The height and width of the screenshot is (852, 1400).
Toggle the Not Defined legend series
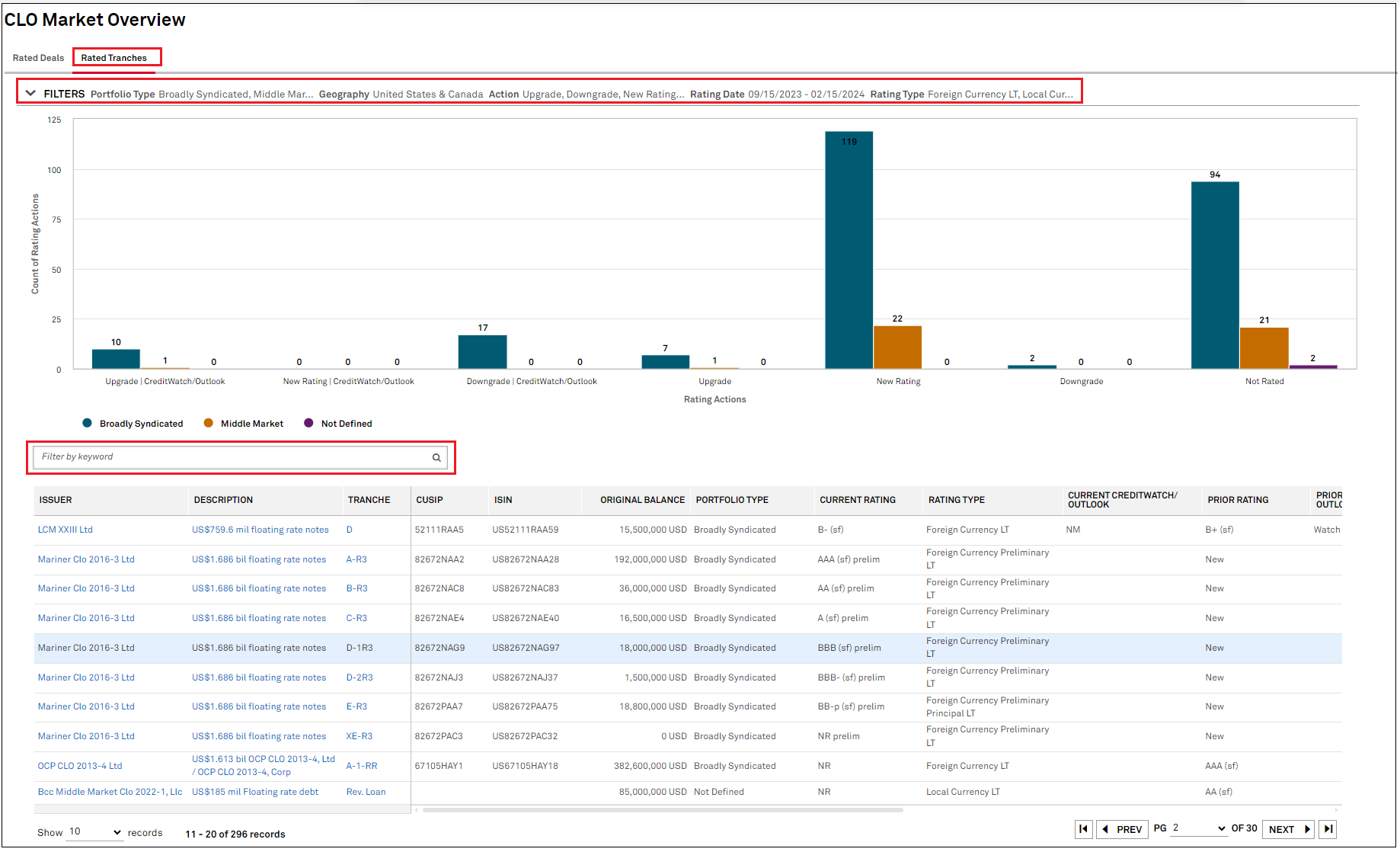(x=338, y=424)
